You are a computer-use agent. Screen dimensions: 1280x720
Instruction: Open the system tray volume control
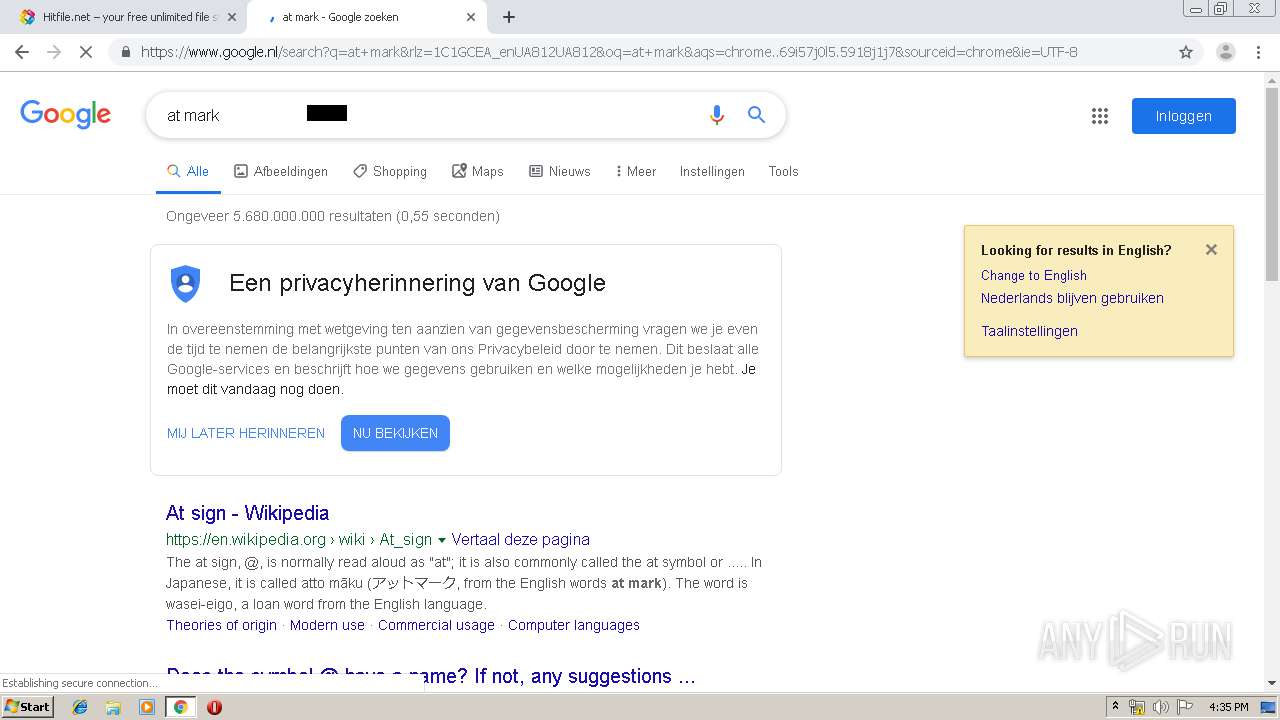coord(1160,707)
